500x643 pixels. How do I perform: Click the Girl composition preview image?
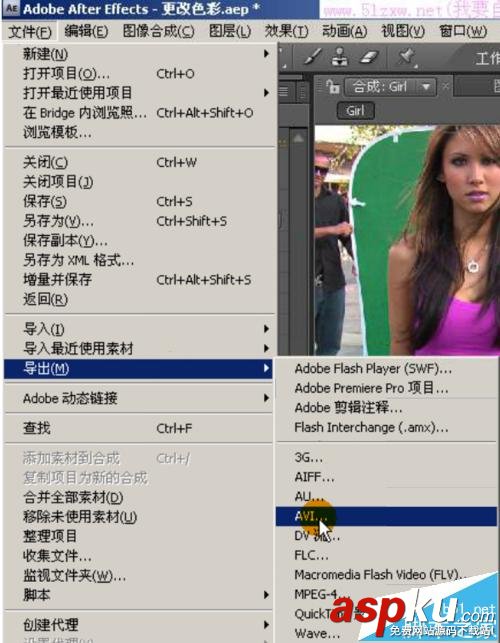point(407,240)
